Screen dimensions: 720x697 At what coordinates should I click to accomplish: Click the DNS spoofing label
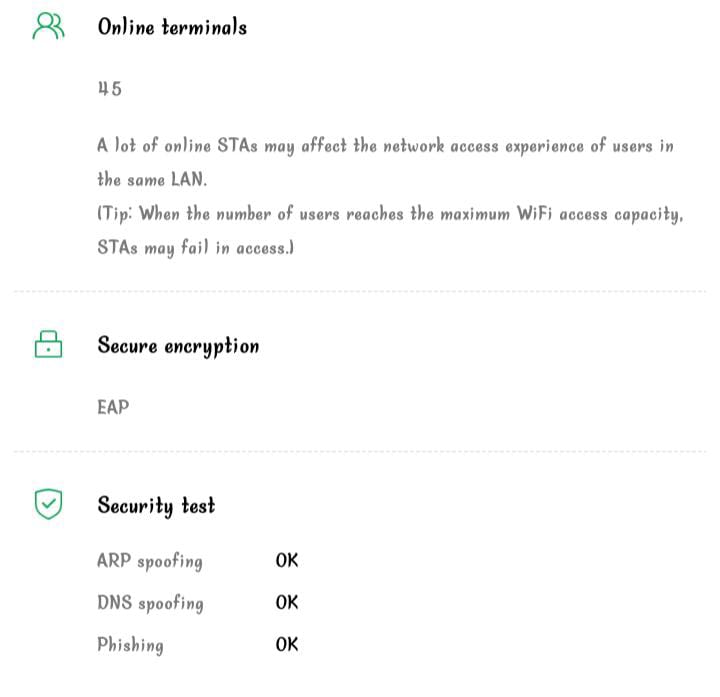[x=150, y=603]
